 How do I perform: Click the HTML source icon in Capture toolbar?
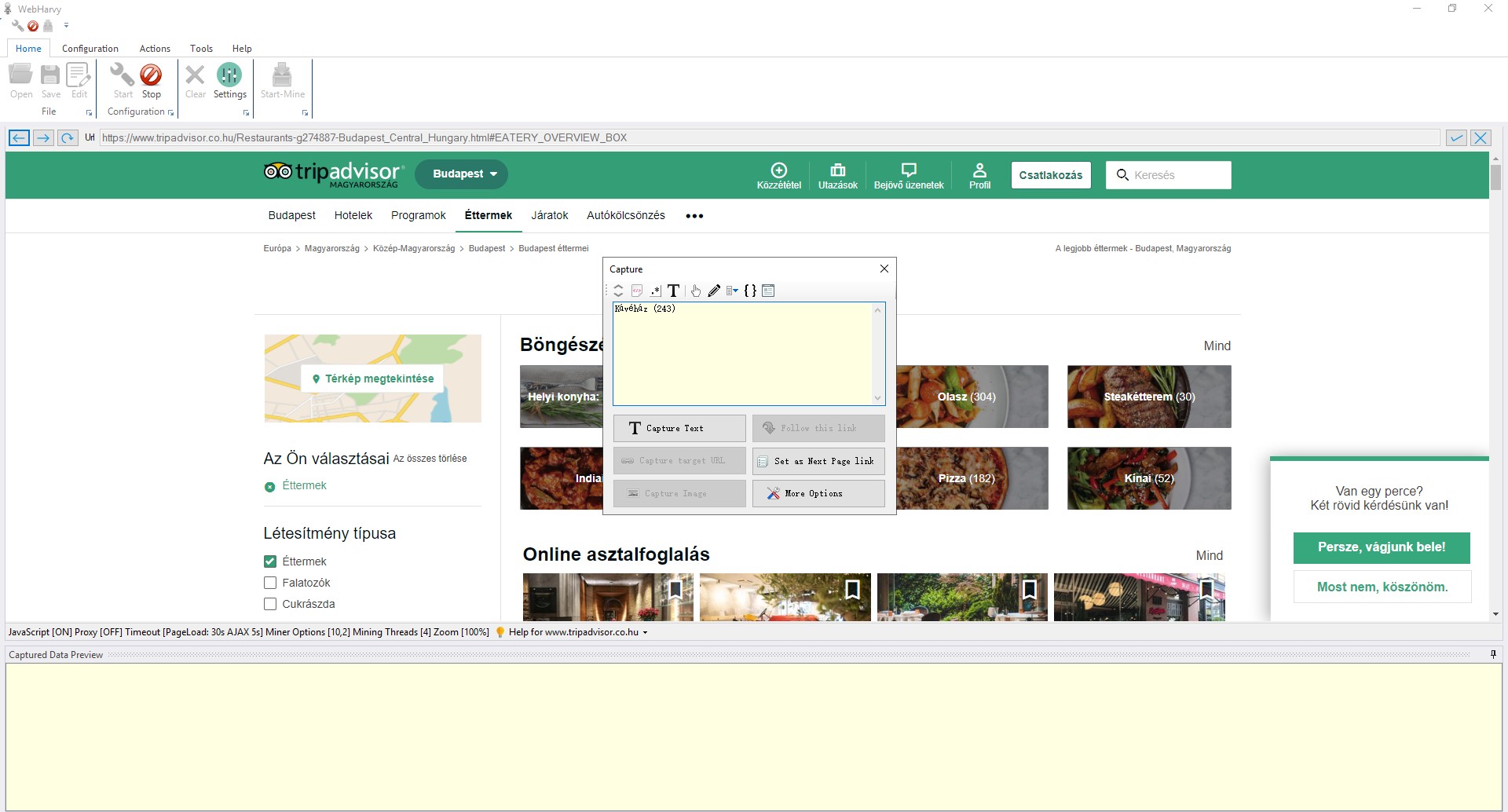click(637, 291)
